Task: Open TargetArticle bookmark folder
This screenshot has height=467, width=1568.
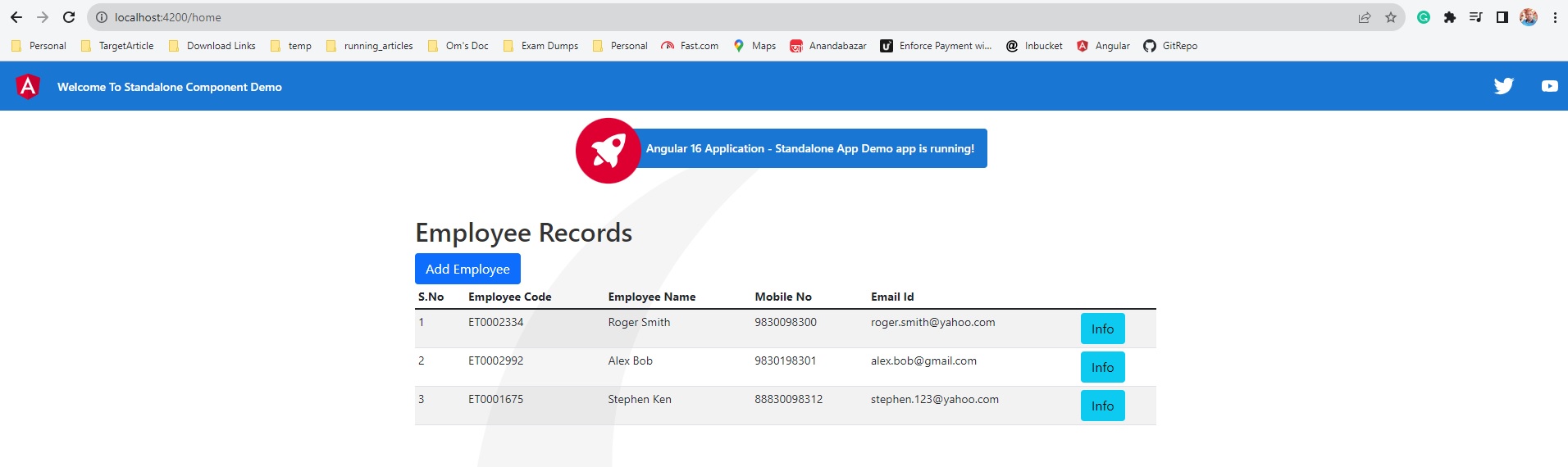Action: click(117, 46)
